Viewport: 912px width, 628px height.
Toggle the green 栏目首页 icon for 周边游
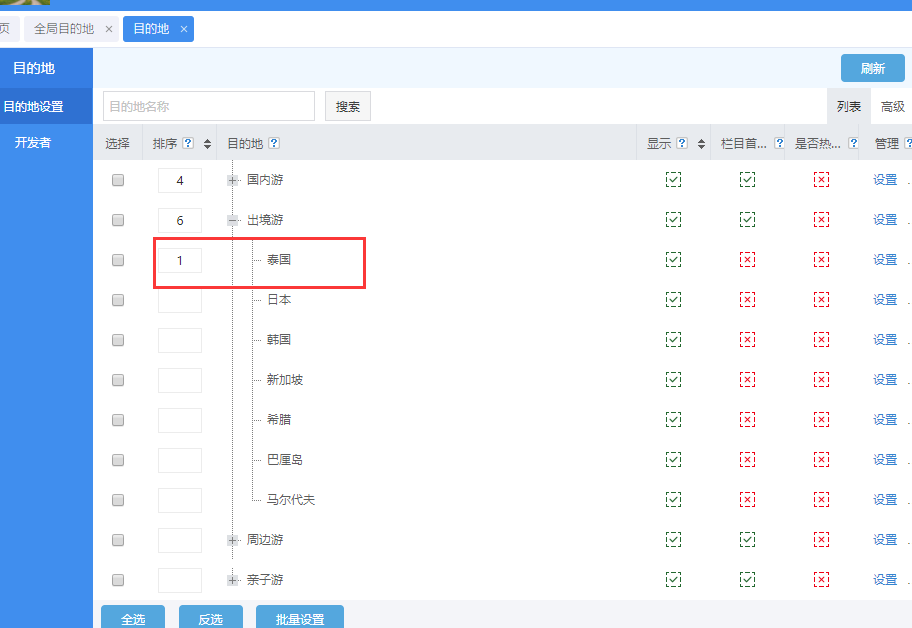coord(747,539)
